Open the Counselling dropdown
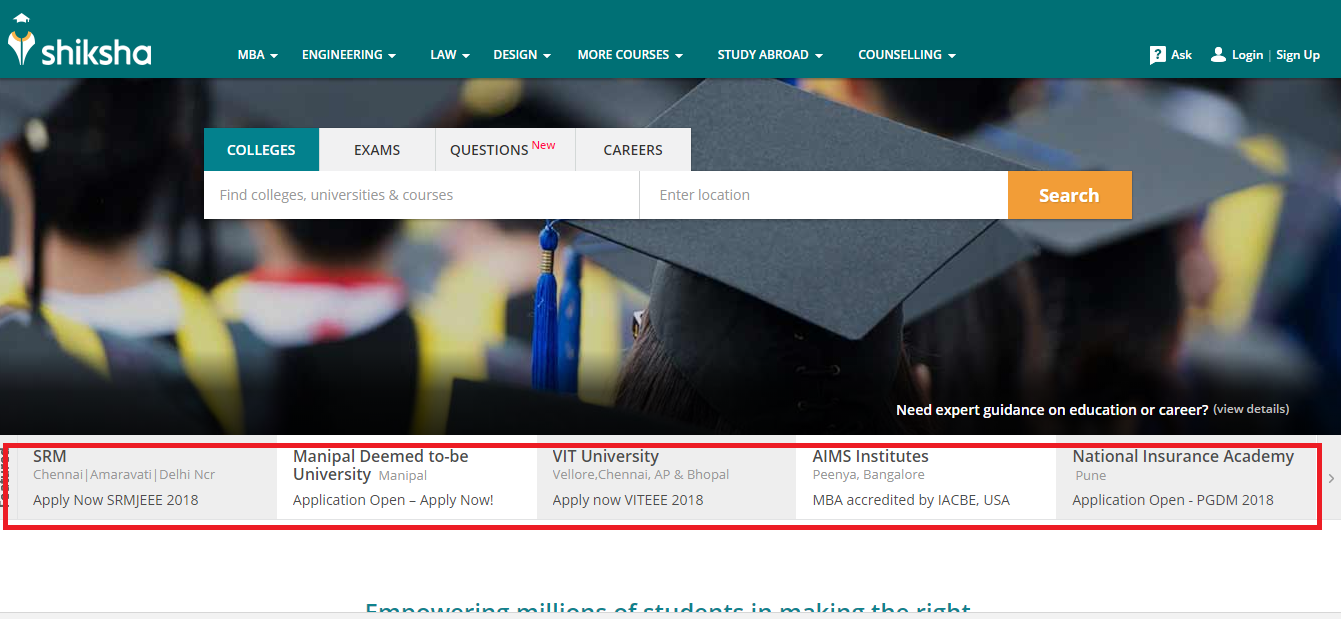 pyautogui.click(x=907, y=55)
